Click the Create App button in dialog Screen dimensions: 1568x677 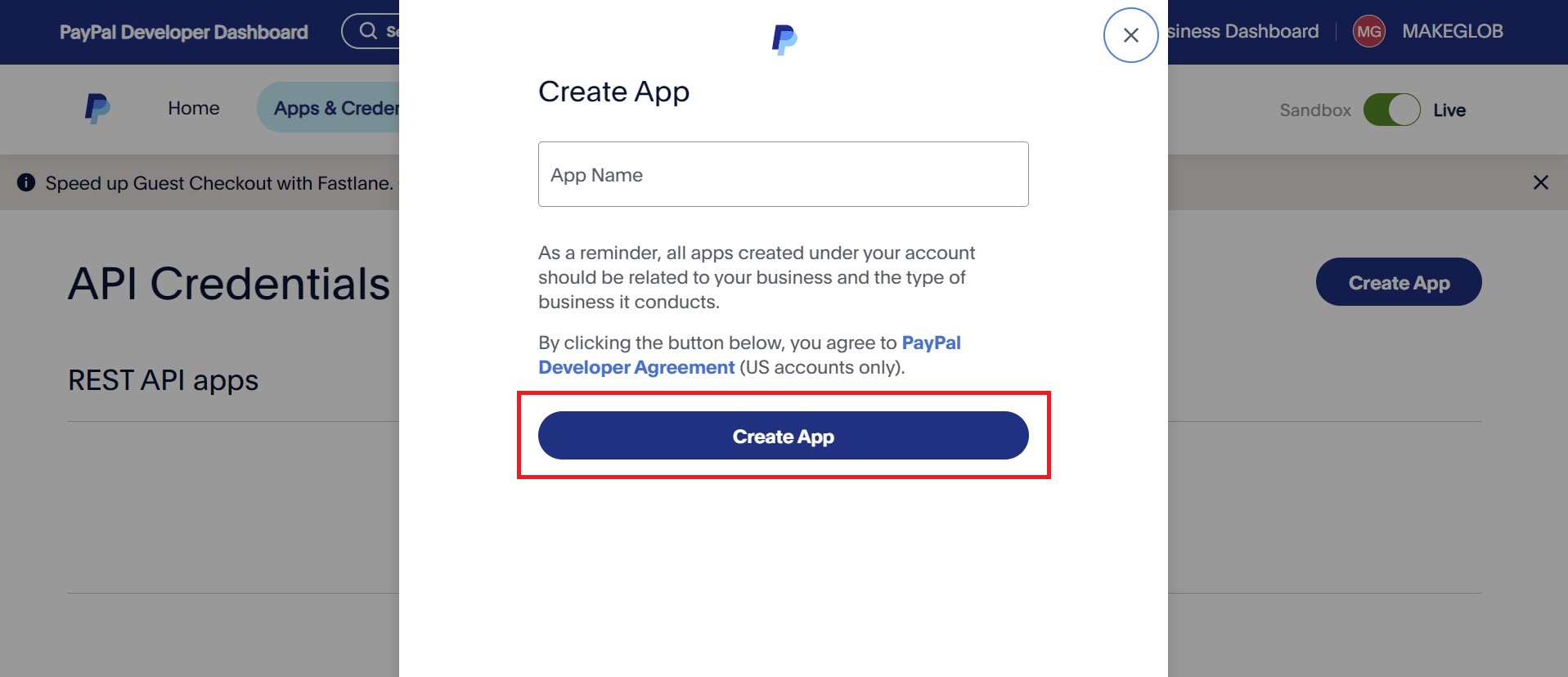(783, 436)
